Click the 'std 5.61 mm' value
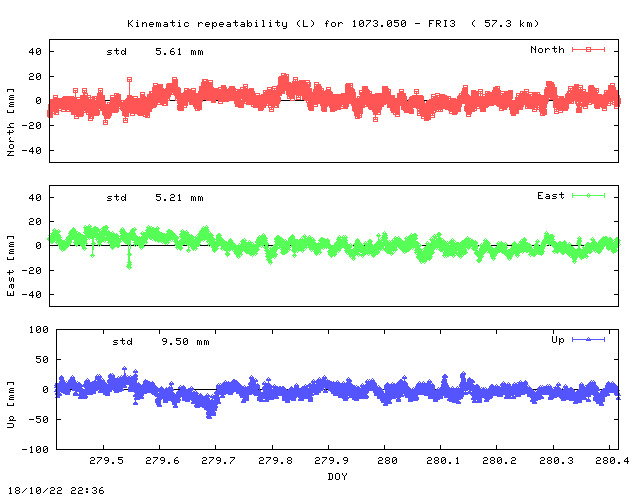The height and width of the screenshot is (496, 640). (155, 52)
